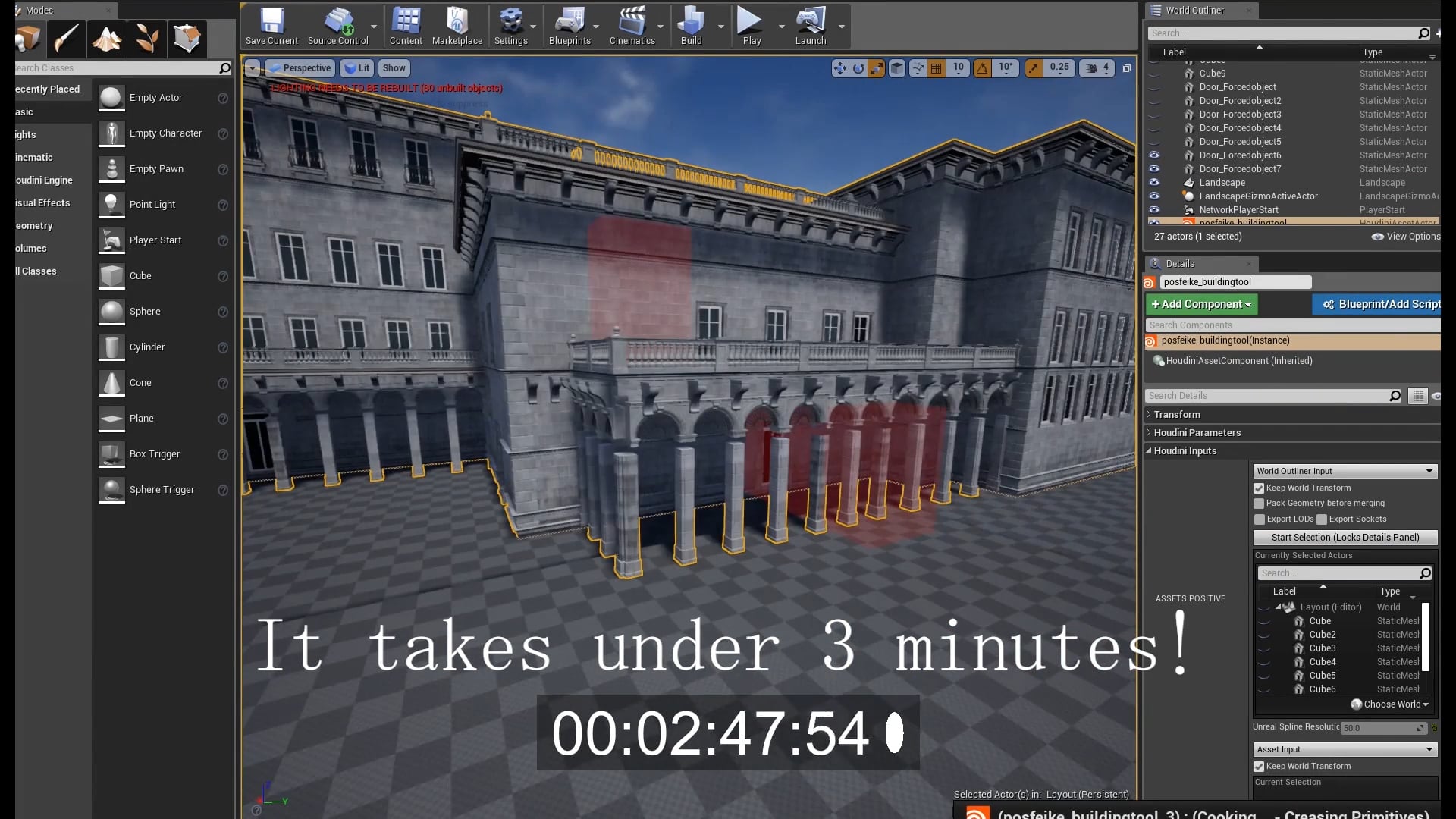Toggle grid snapping icon in viewport
This screenshot has width=1456, height=819.
(937, 68)
